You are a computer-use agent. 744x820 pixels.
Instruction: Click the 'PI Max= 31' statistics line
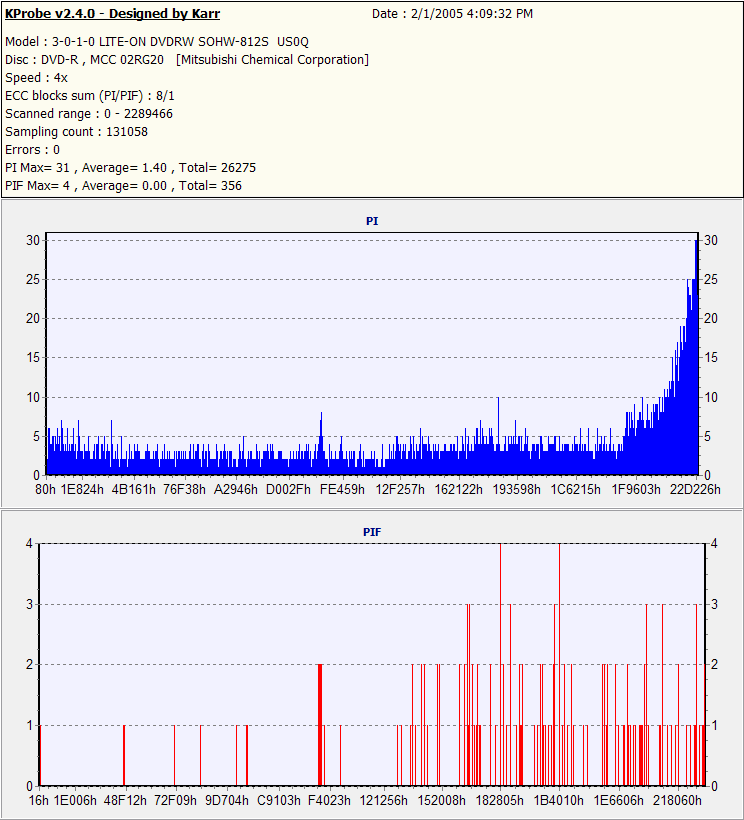click(x=131, y=167)
